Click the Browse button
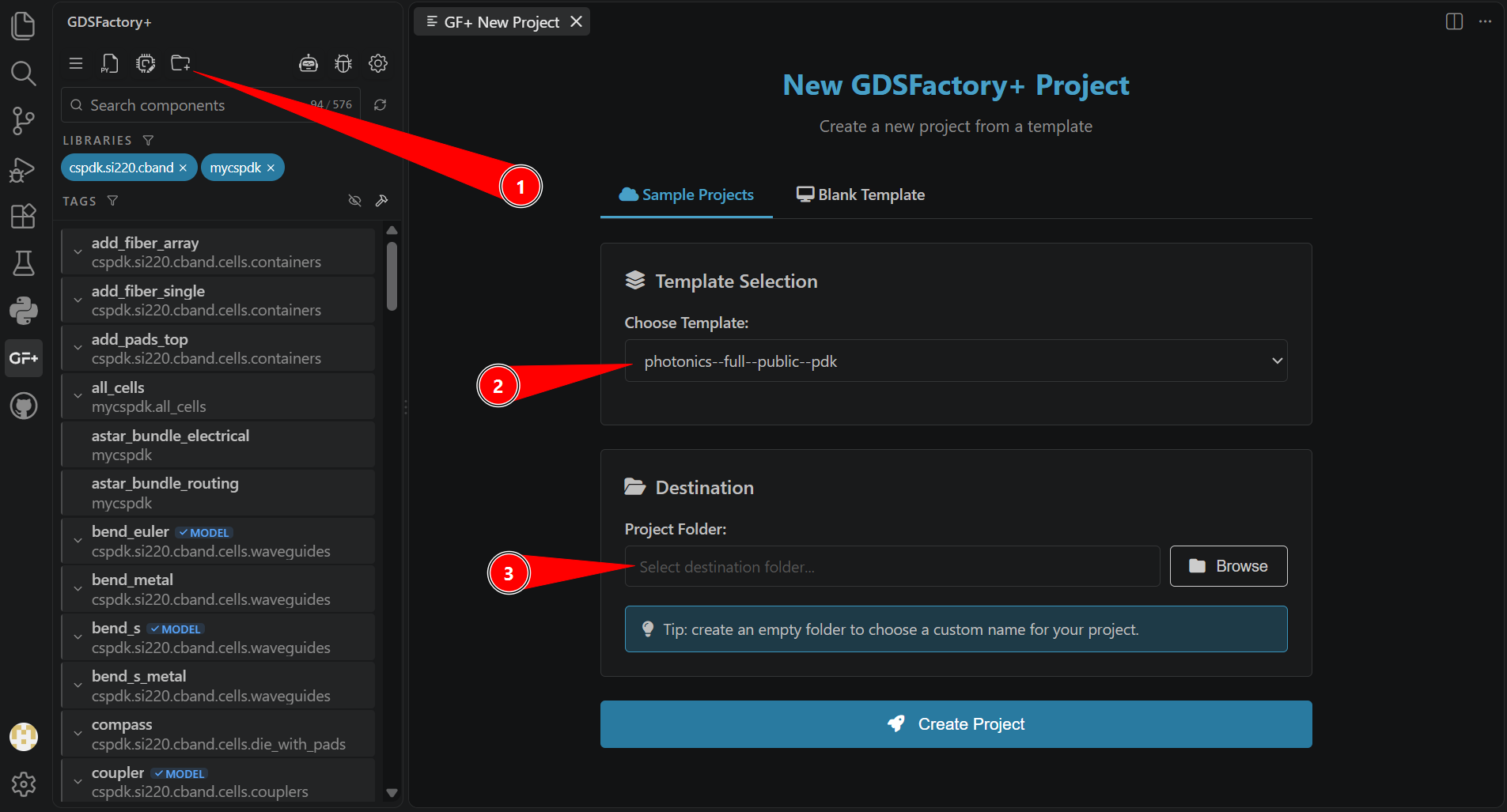The height and width of the screenshot is (812, 1507). (x=1229, y=566)
